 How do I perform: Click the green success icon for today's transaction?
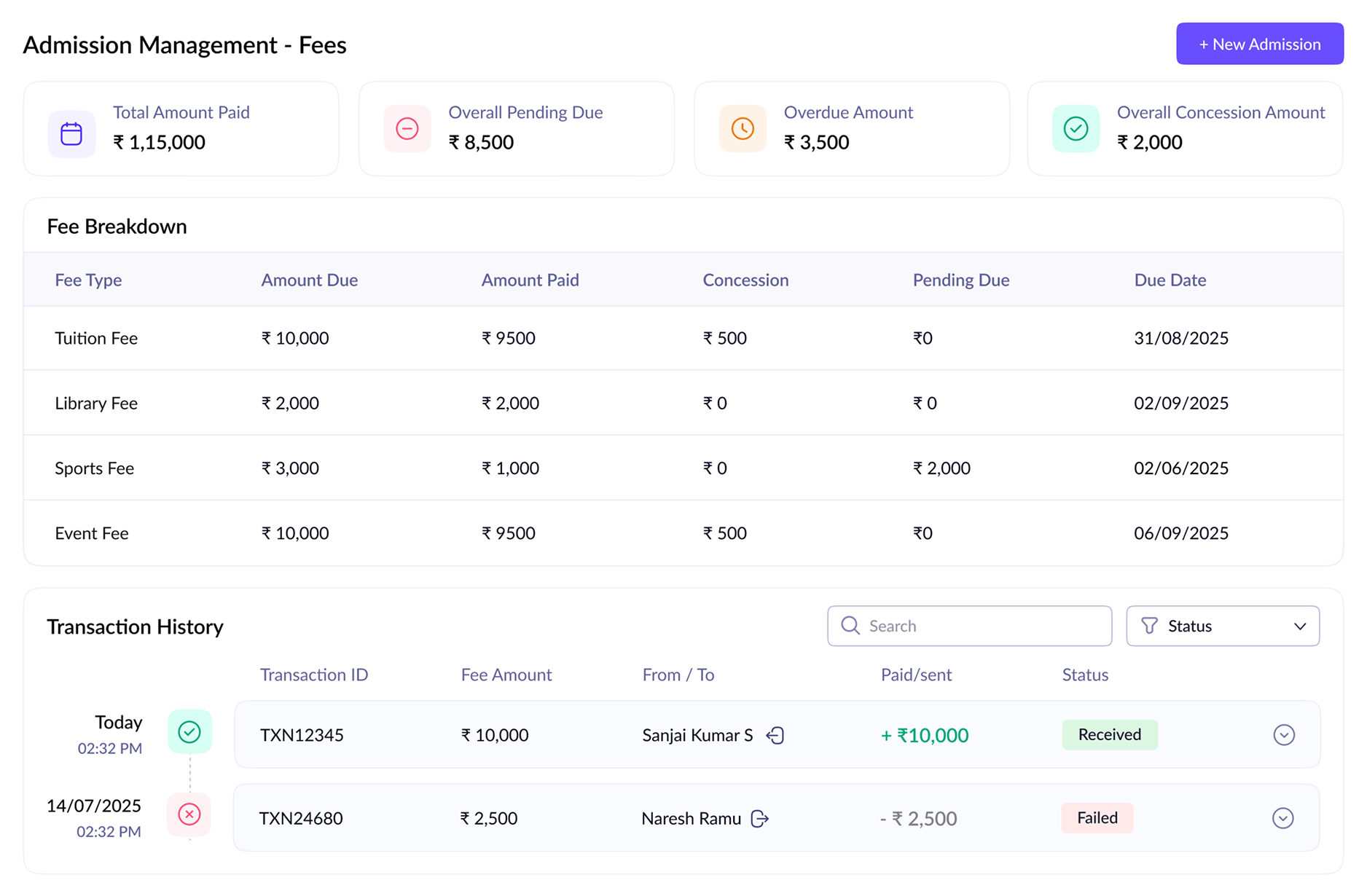coord(189,731)
